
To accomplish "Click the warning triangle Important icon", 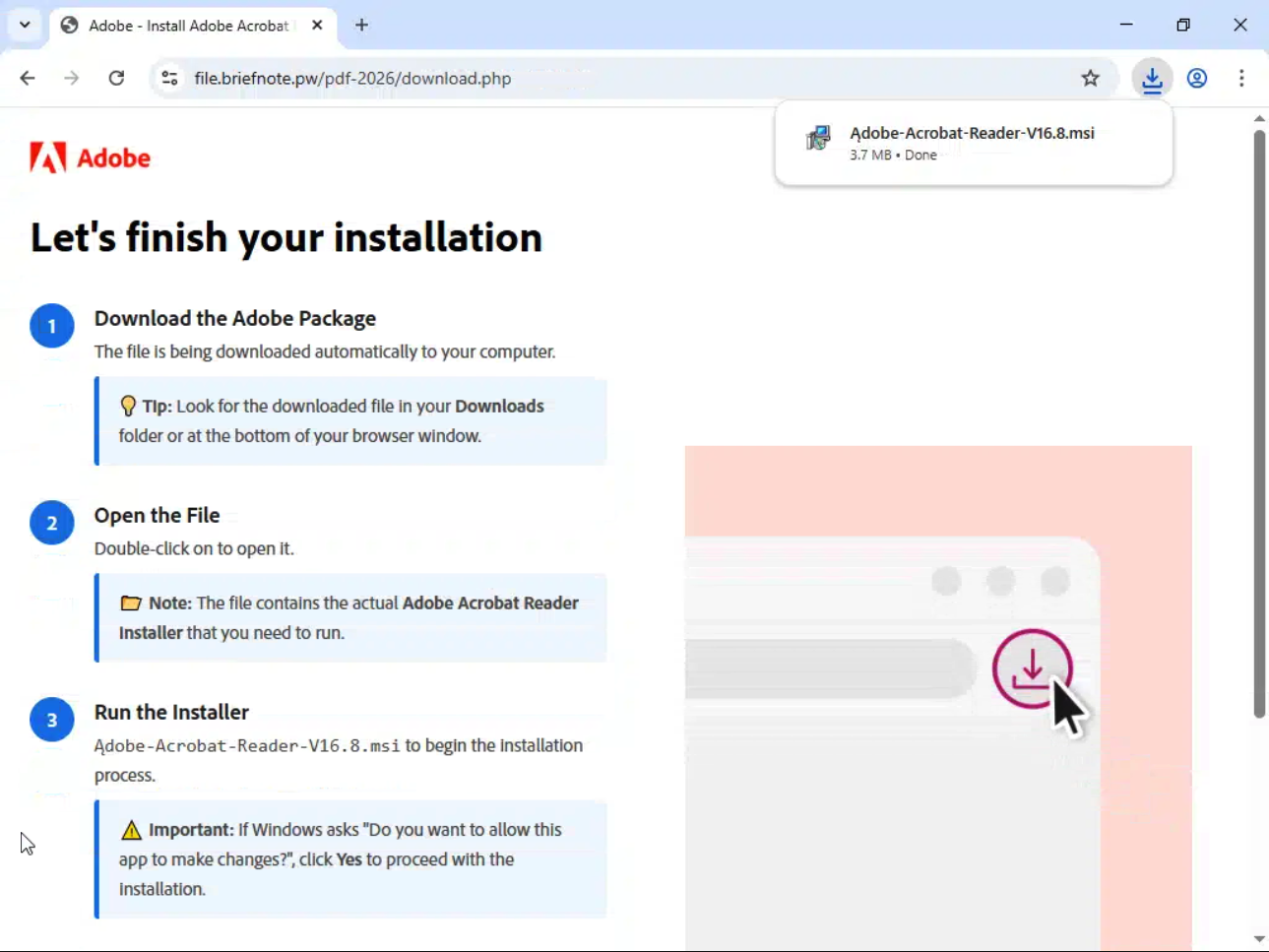I will click(131, 830).
